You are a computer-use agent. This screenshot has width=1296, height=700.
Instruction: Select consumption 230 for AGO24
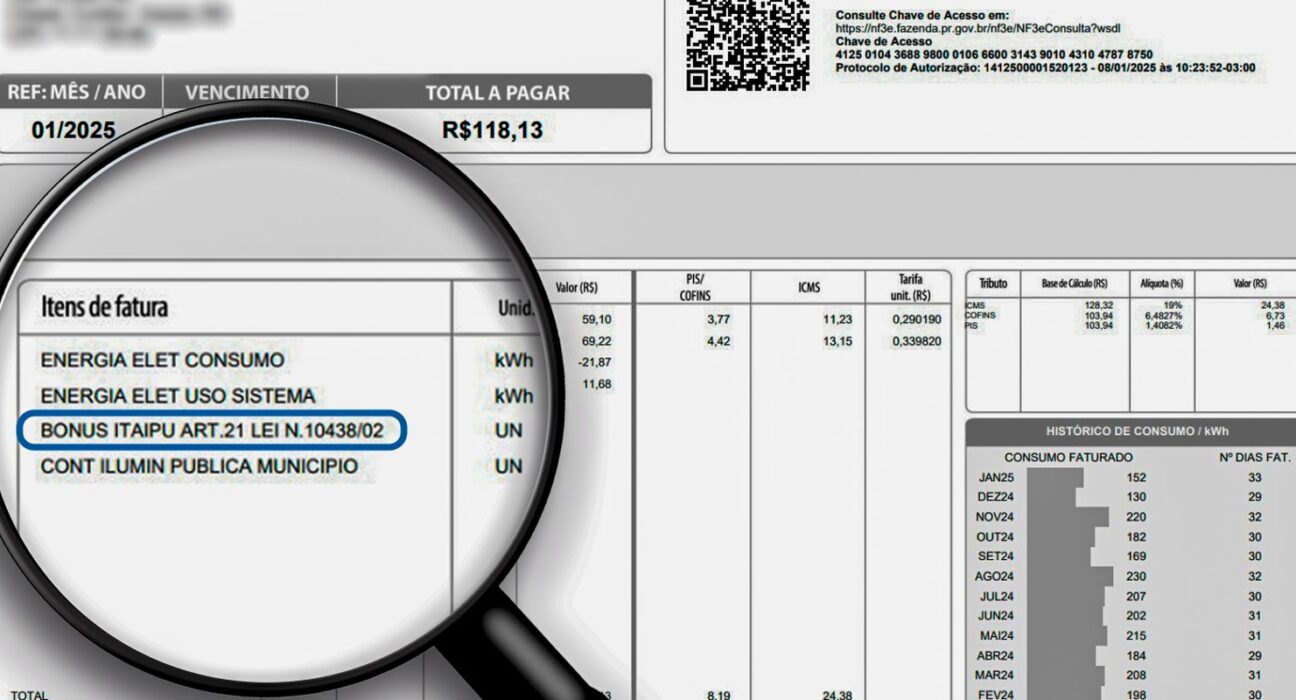point(1136,576)
